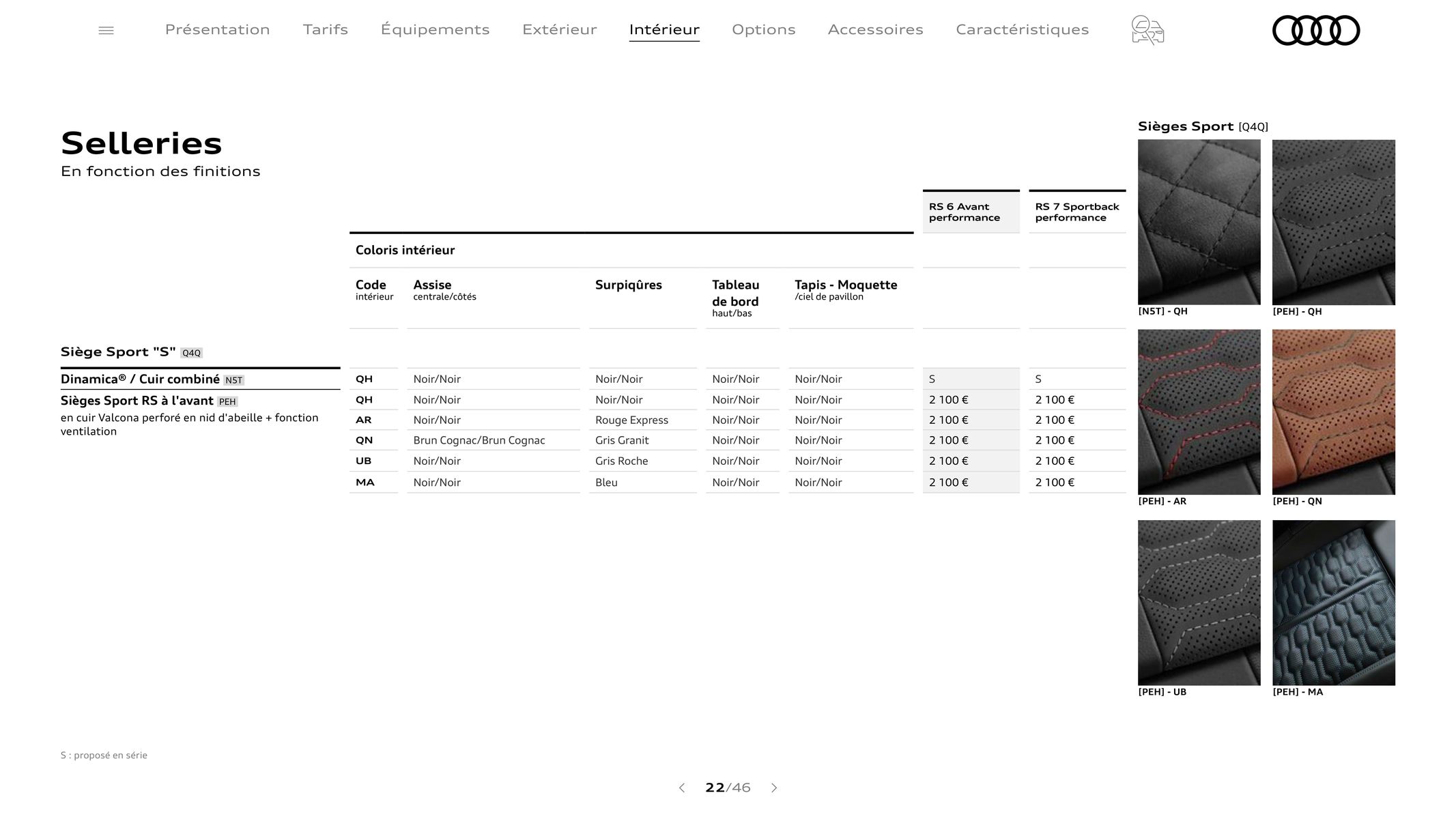Click the Sièges Sport [Q4Q] gallery title
This screenshot has height=819, width=1456.
click(x=1203, y=126)
